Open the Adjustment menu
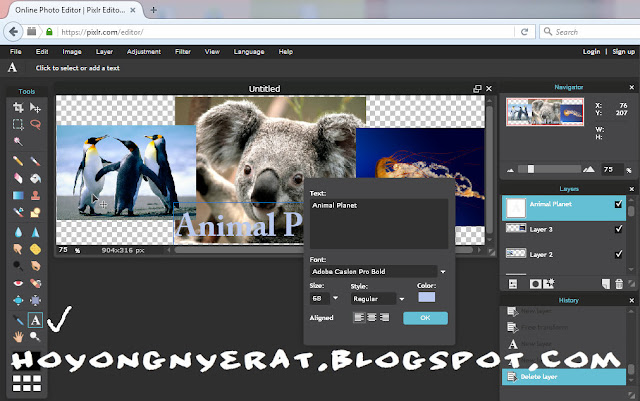Screen dimensions: 640x401 pyautogui.click(x=144, y=51)
